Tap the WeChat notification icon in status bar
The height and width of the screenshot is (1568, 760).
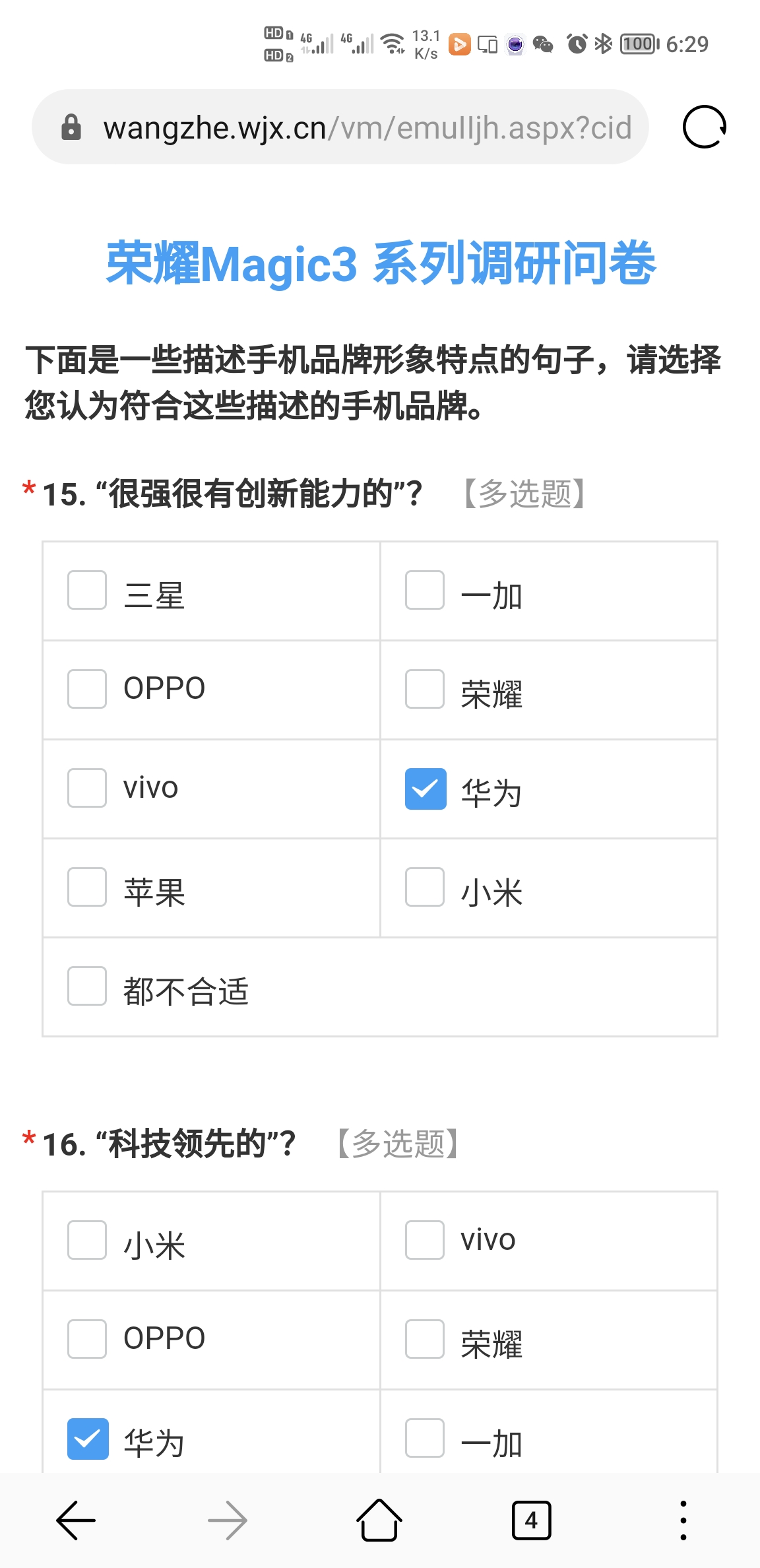(x=543, y=44)
